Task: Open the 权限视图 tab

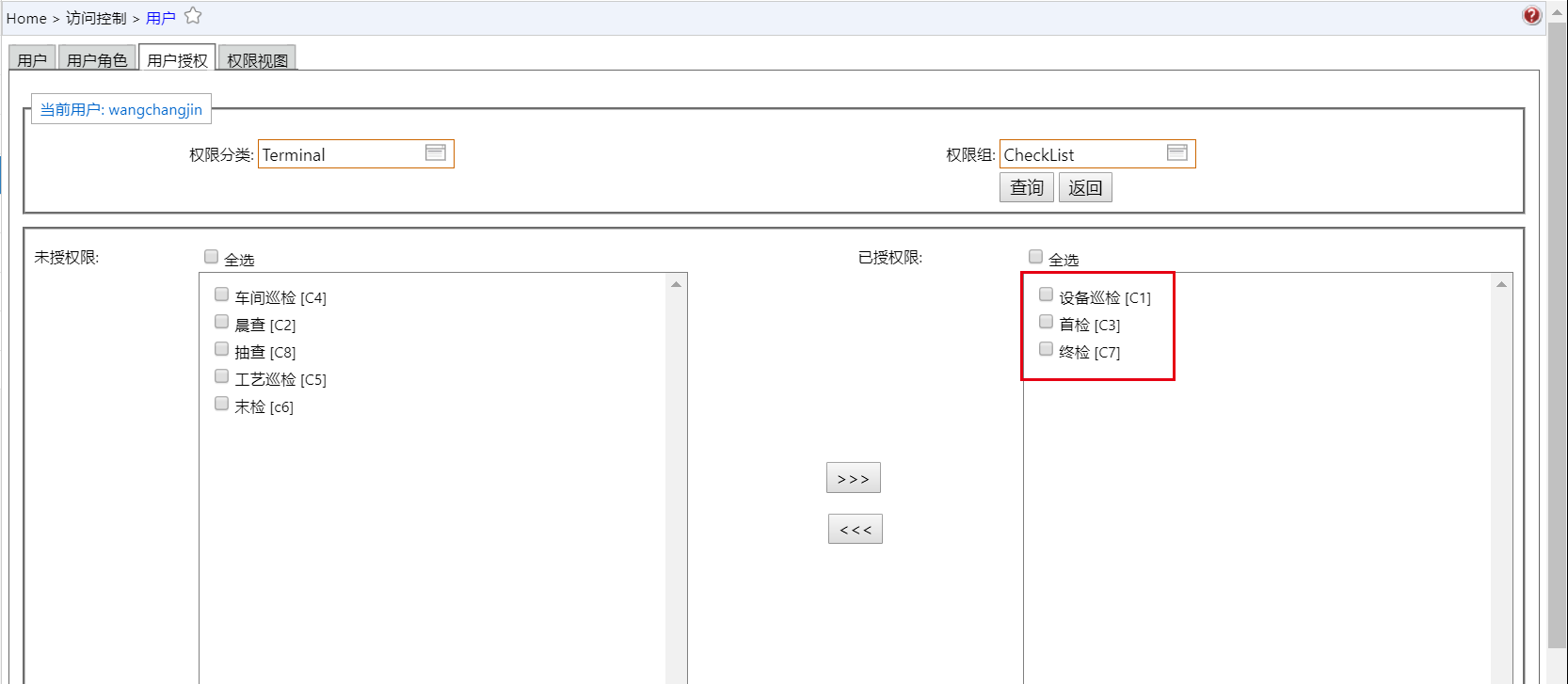Action: coord(257,59)
